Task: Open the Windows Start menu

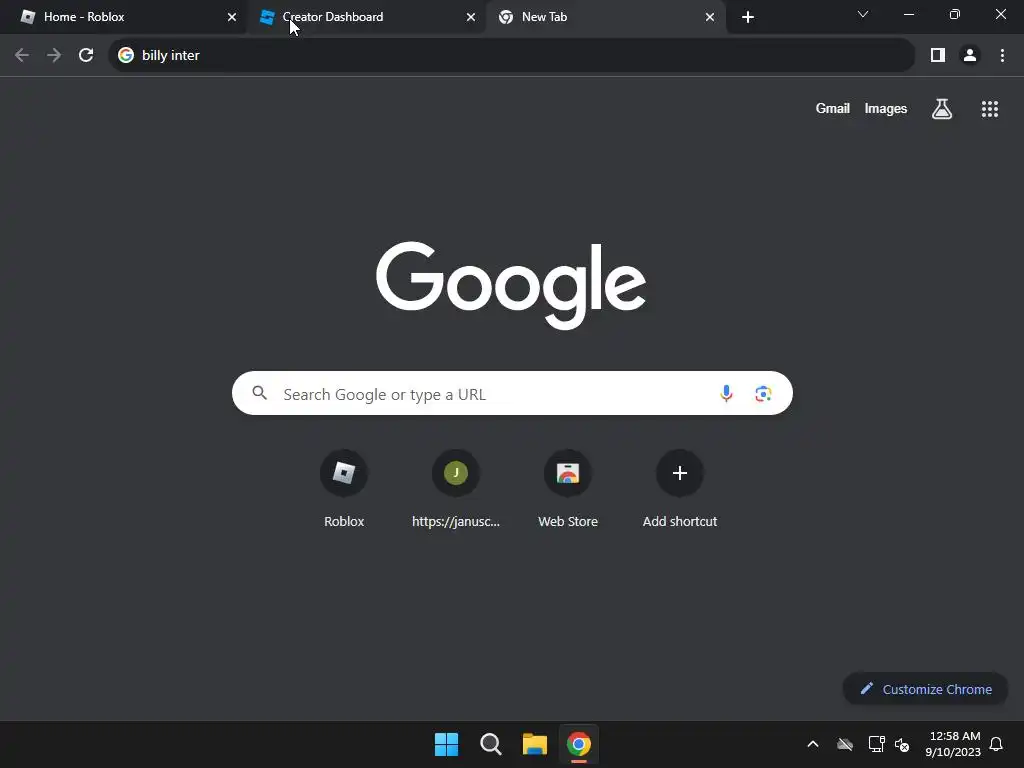Action: coord(447,744)
